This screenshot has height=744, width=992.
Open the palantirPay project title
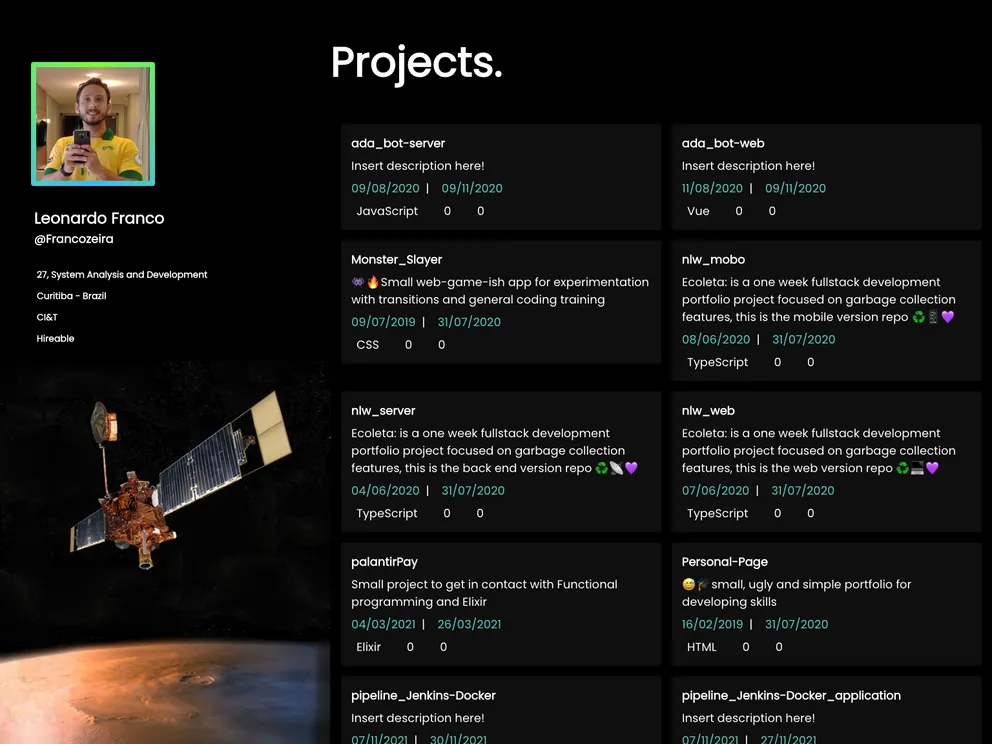click(x=384, y=561)
